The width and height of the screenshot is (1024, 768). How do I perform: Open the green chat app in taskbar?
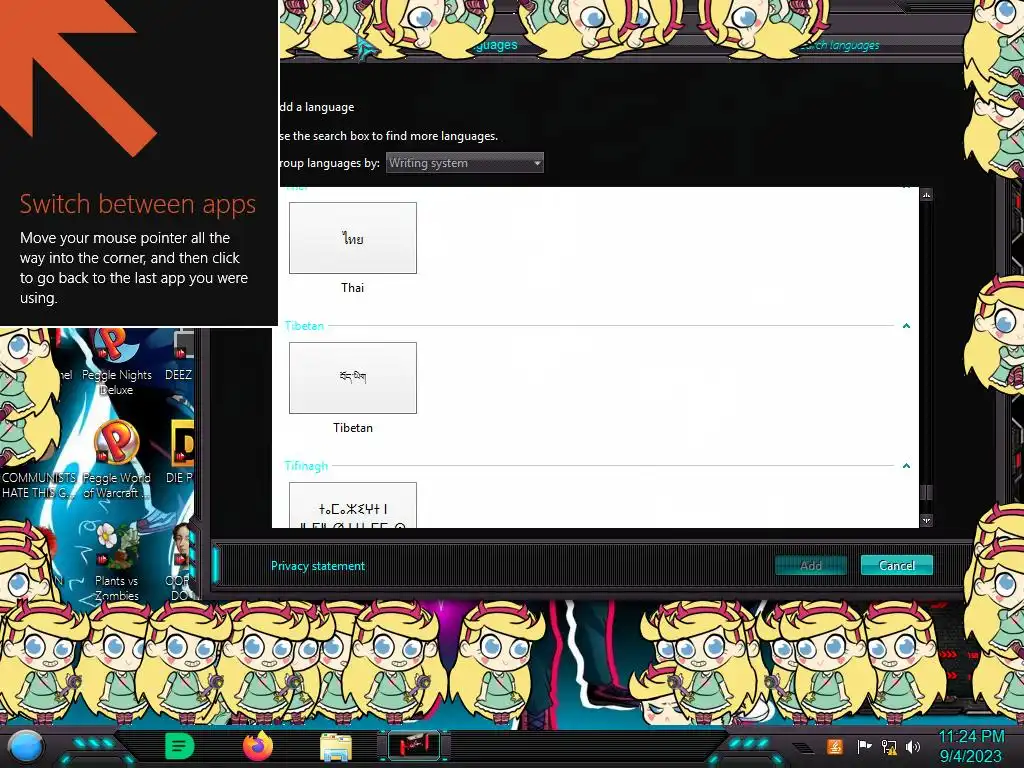click(179, 746)
